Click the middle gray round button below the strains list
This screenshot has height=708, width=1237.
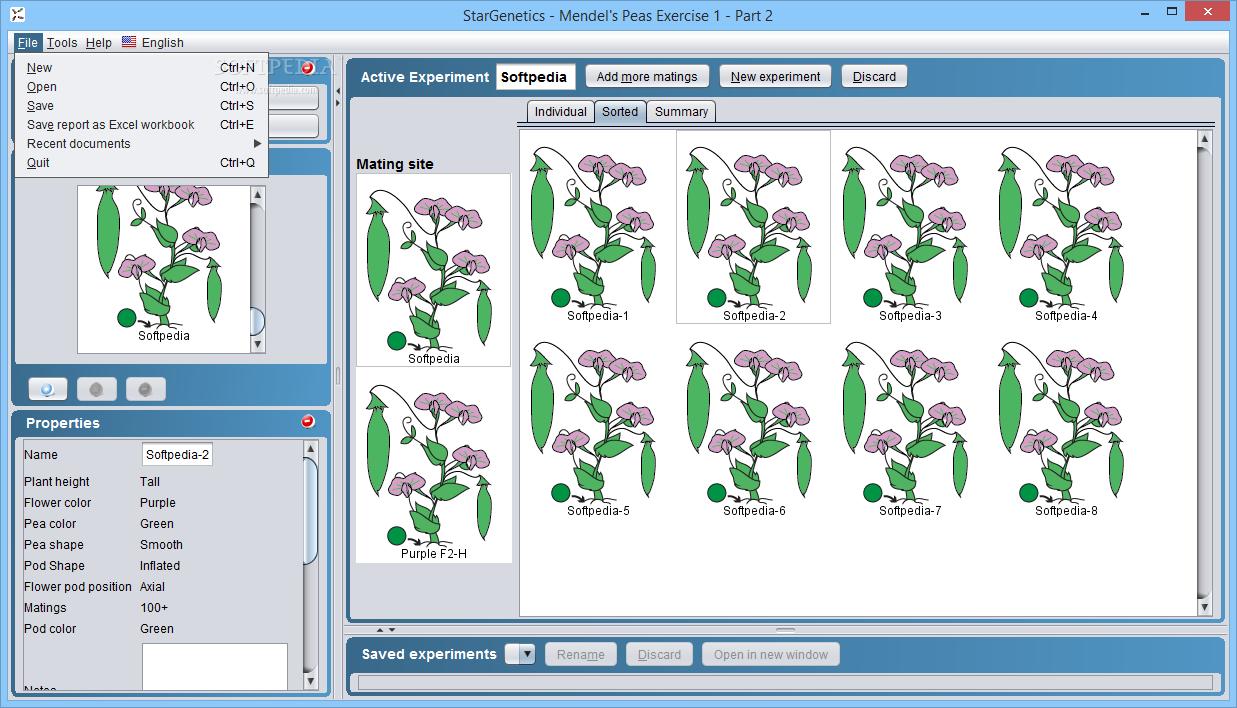coord(97,390)
